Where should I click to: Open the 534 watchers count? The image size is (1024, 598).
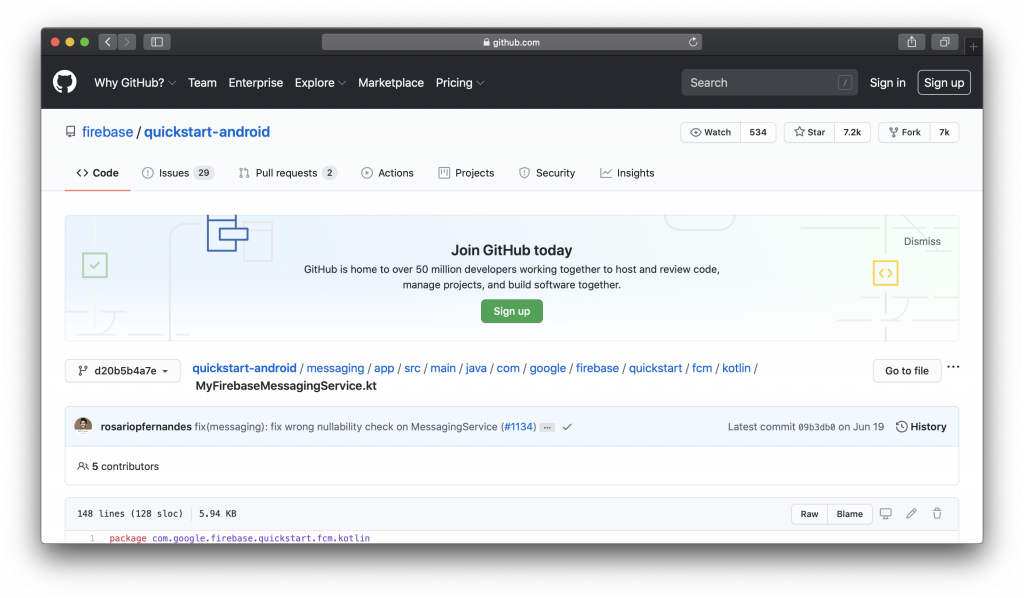[758, 132]
